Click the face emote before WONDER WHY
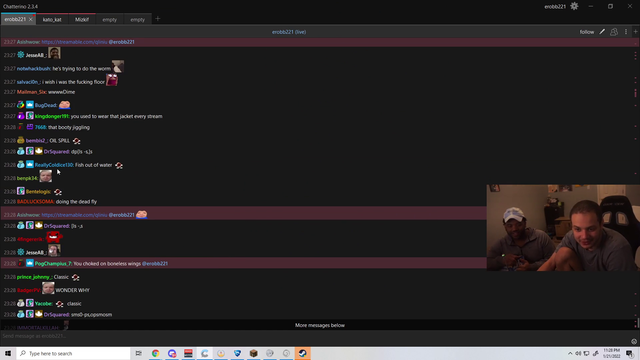 coord(48,288)
